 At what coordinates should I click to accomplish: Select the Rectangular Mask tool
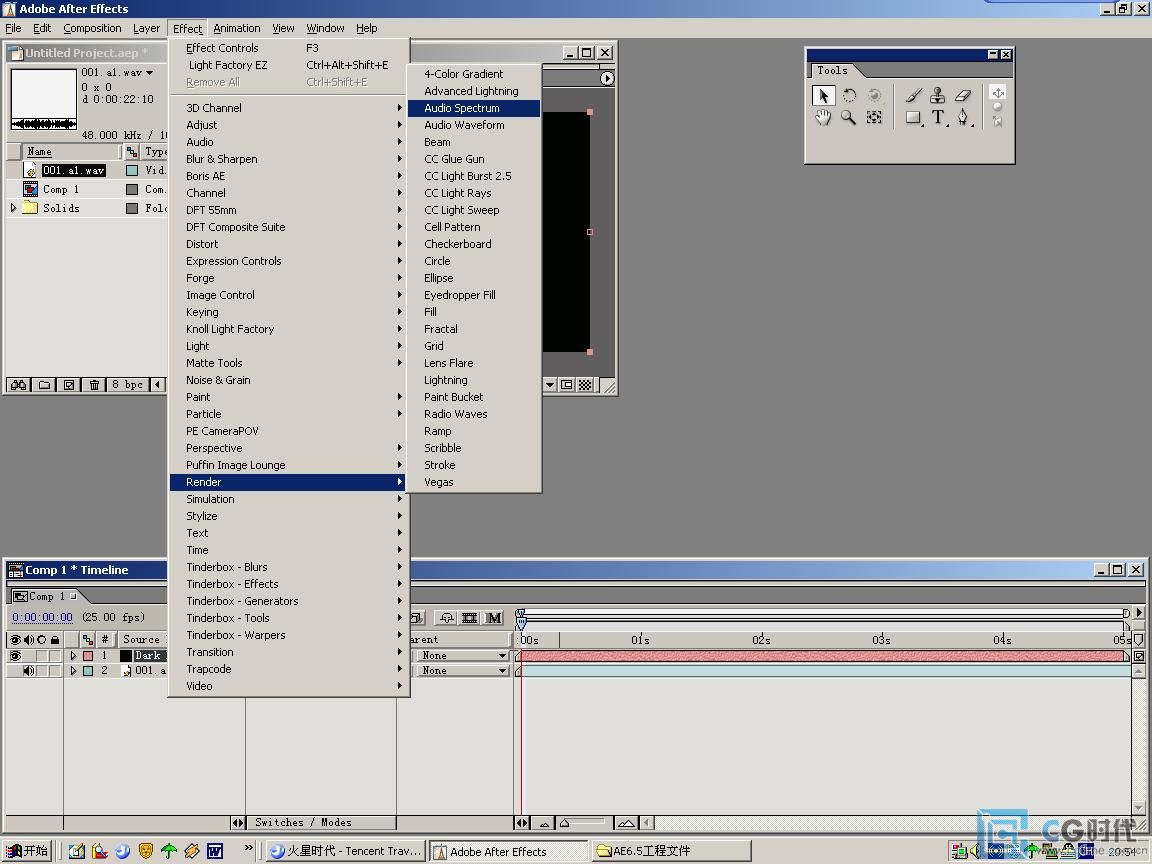point(913,118)
